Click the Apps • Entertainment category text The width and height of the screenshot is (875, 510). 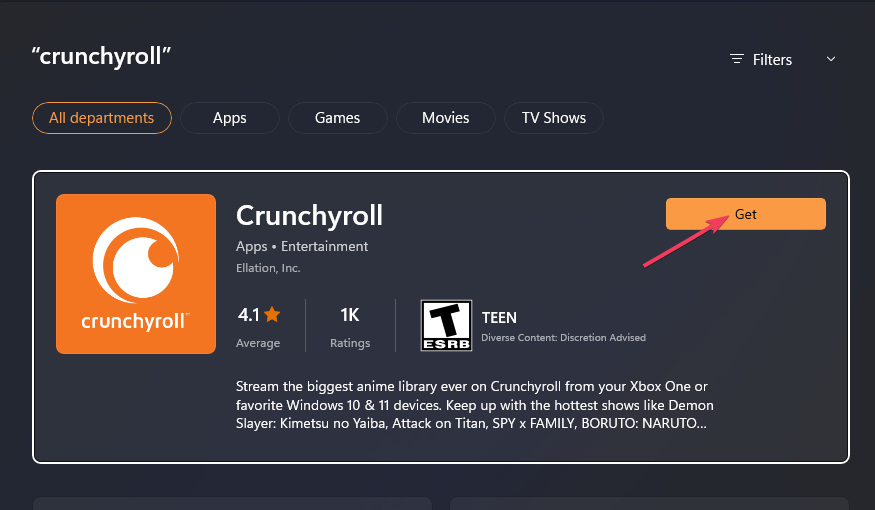tap(302, 246)
